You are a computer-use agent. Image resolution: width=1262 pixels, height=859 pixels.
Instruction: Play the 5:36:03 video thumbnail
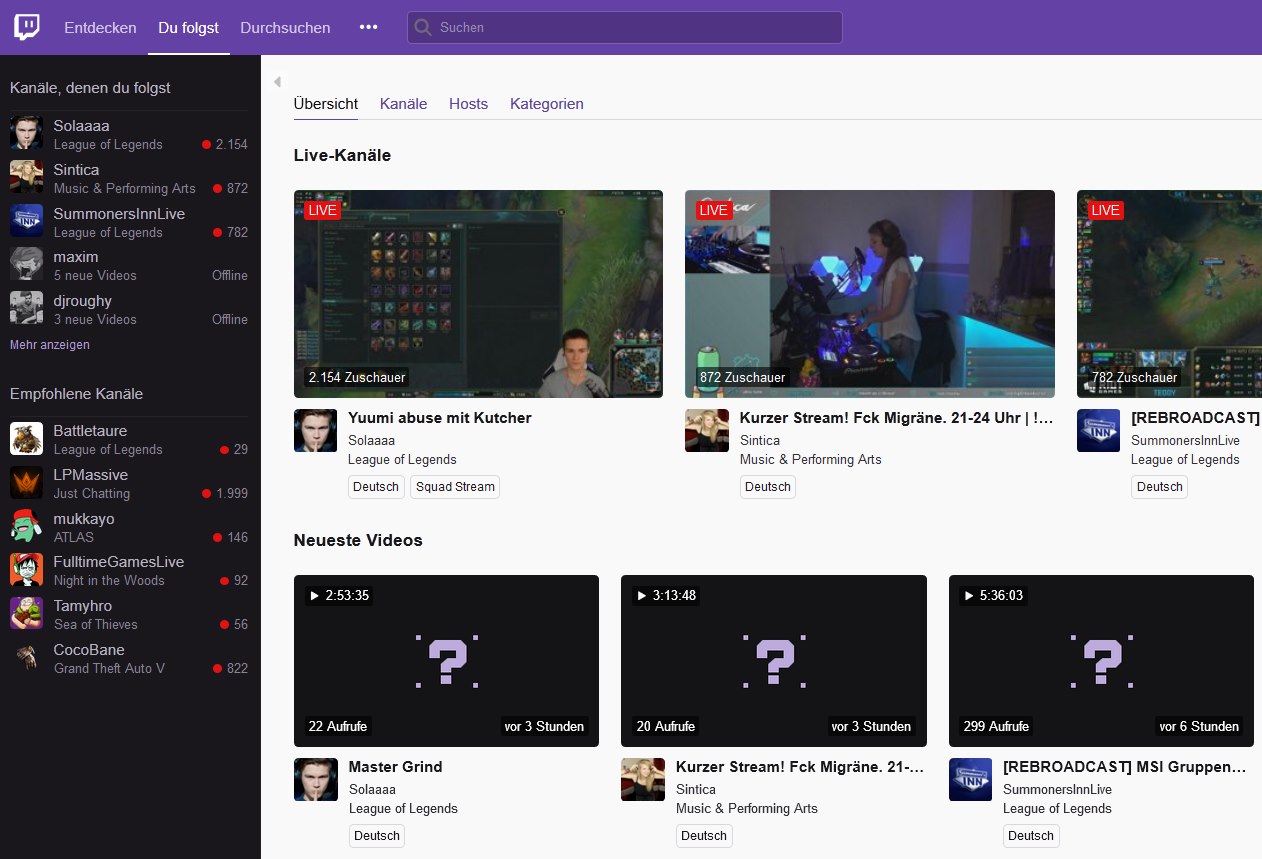pyautogui.click(x=1101, y=661)
